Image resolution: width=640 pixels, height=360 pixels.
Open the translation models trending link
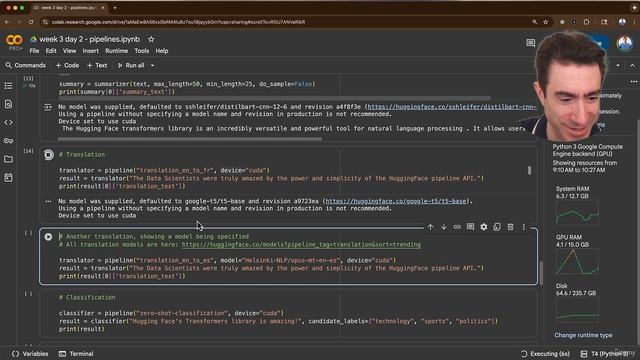[301, 244]
